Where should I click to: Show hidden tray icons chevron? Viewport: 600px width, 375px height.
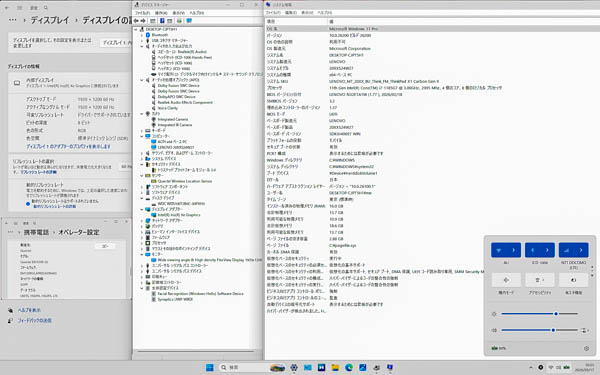pyautogui.click(x=531, y=367)
